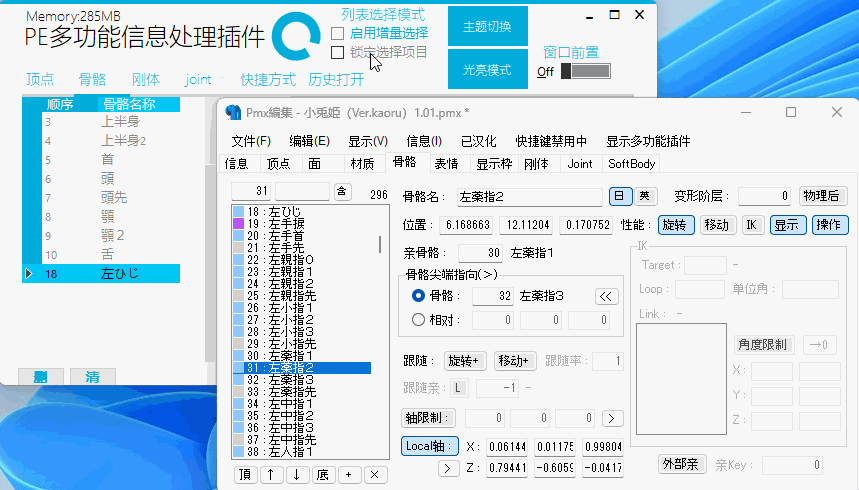
Task: Expand the Local轴 > arrow beside Z
Action: tap(421, 467)
